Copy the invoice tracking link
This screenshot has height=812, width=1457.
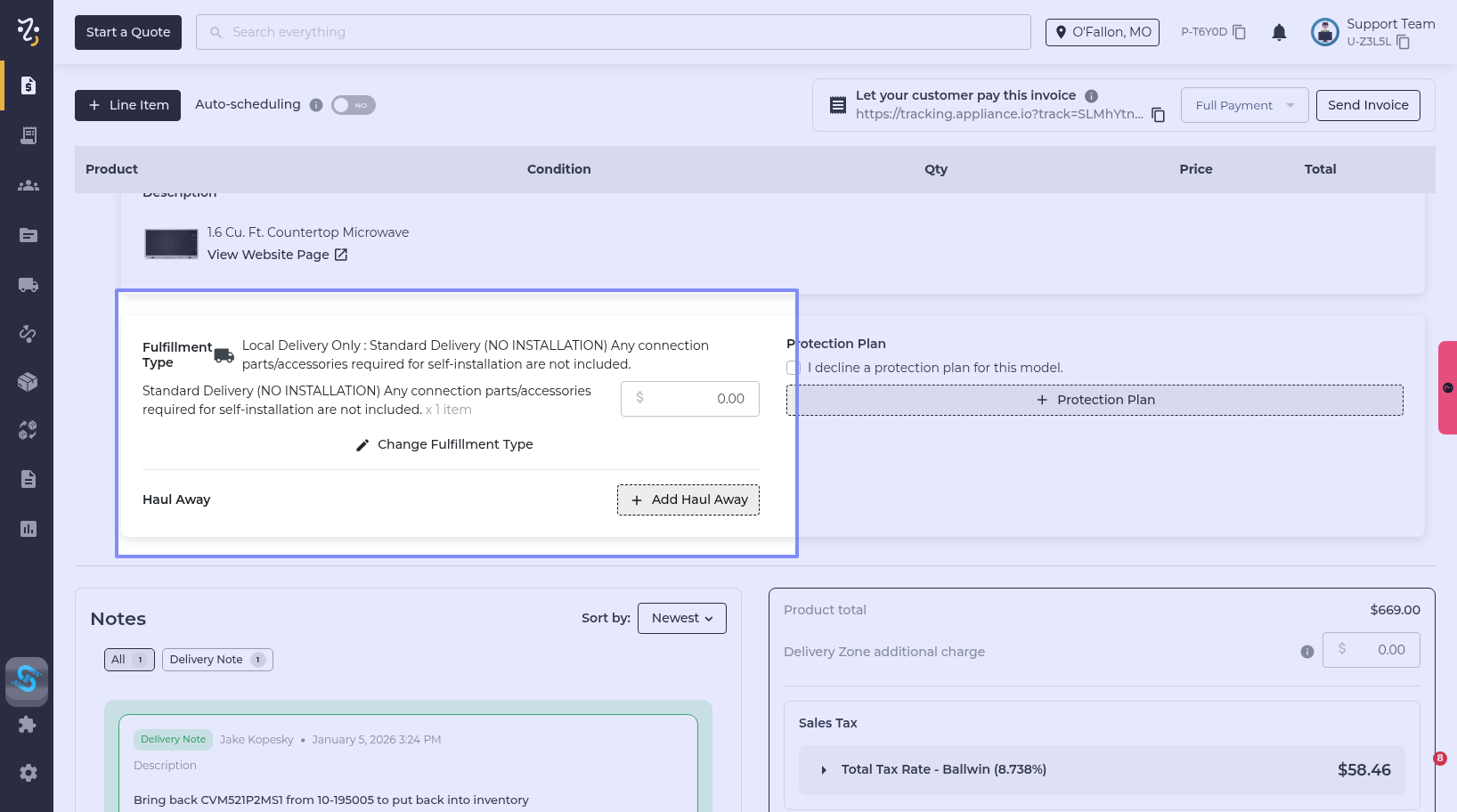click(1158, 115)
